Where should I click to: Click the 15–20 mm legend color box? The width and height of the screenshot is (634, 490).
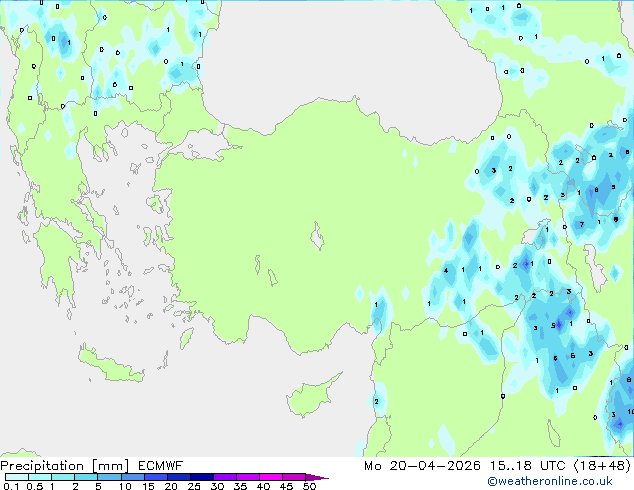click(155, 477)
